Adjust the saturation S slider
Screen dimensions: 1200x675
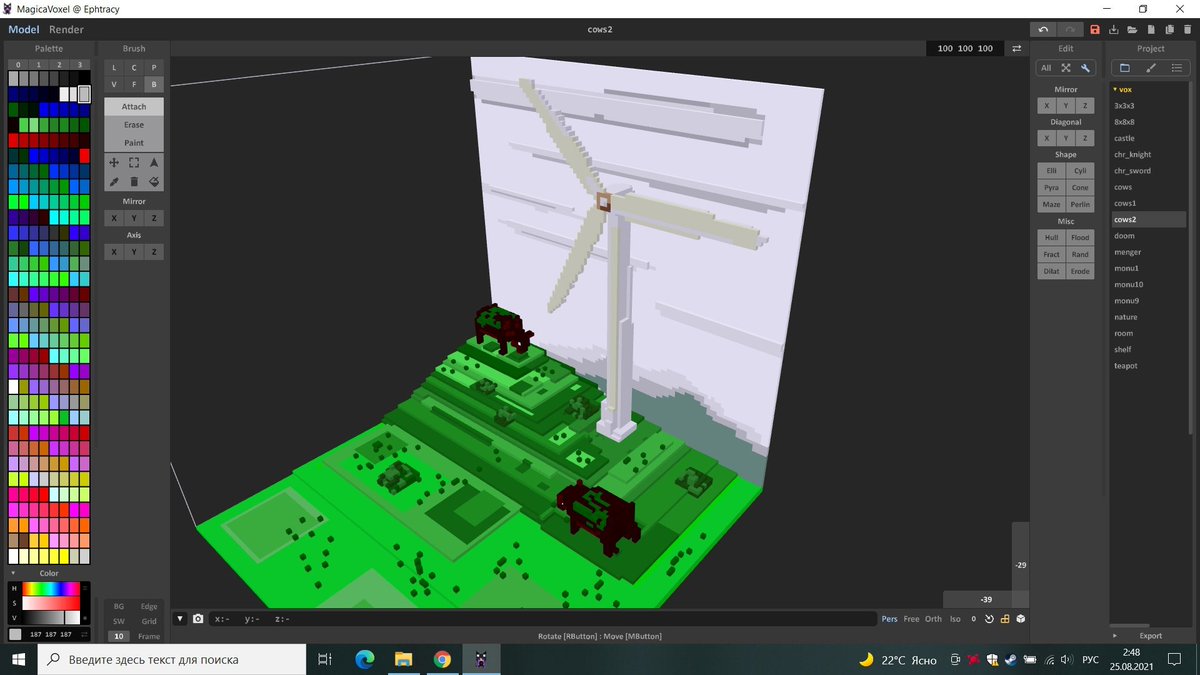[x=50, y=603]
